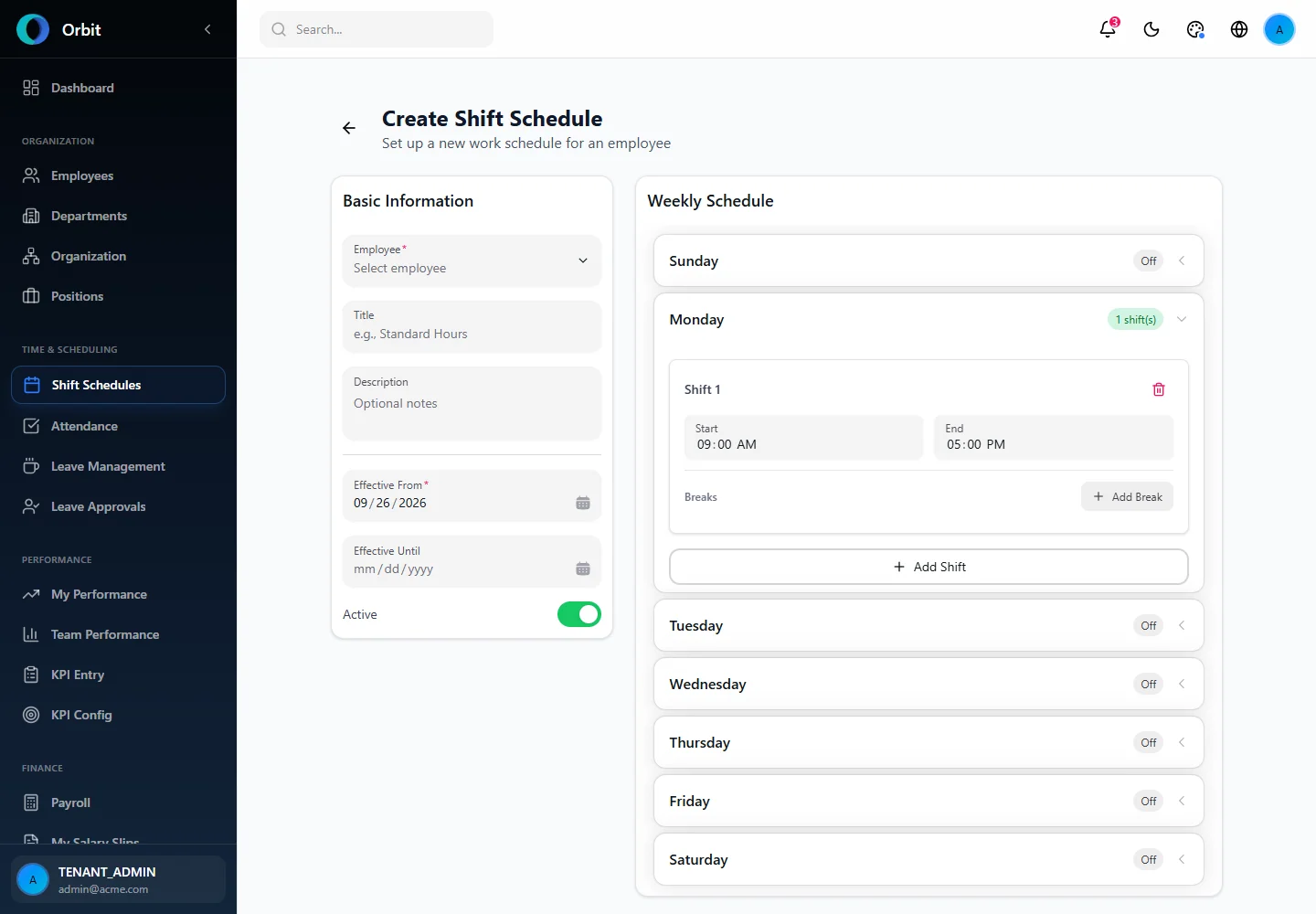Click the Positions icon in sidebar
Screen dimensions: 1316x914
pos(31,296)
